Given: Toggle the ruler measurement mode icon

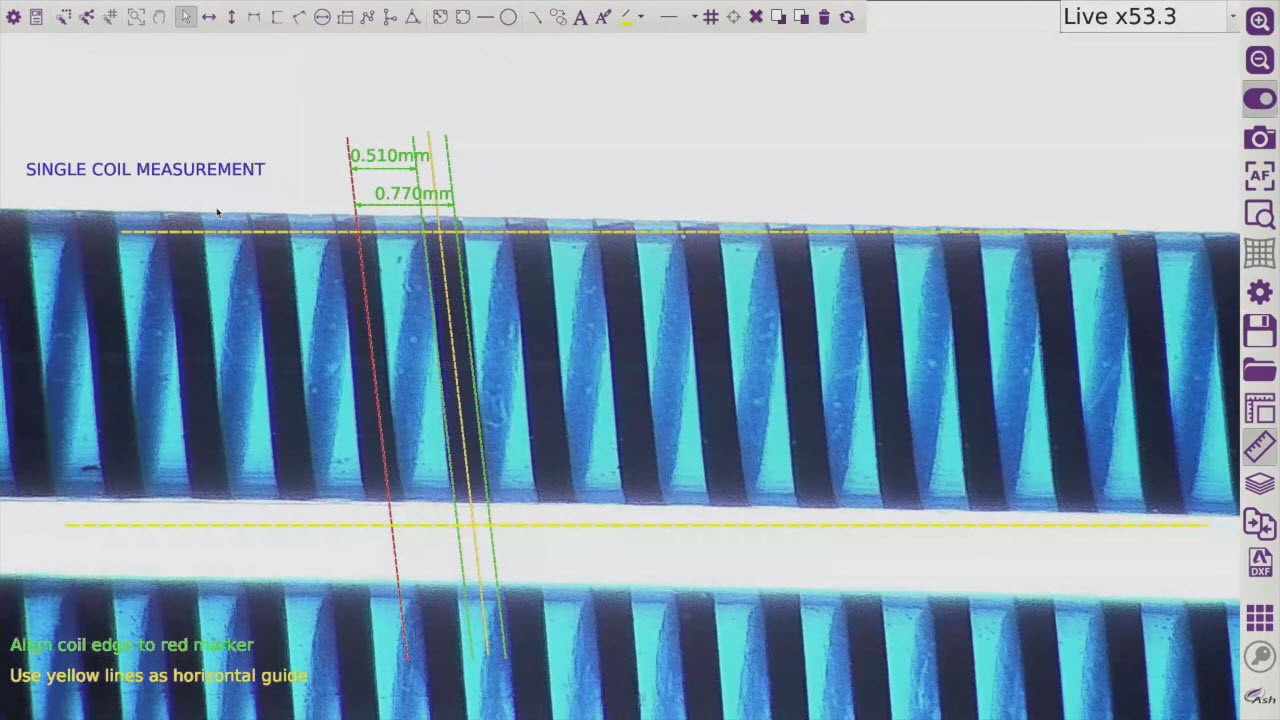Looking at the screenshot, I should tap(1259, 446).
